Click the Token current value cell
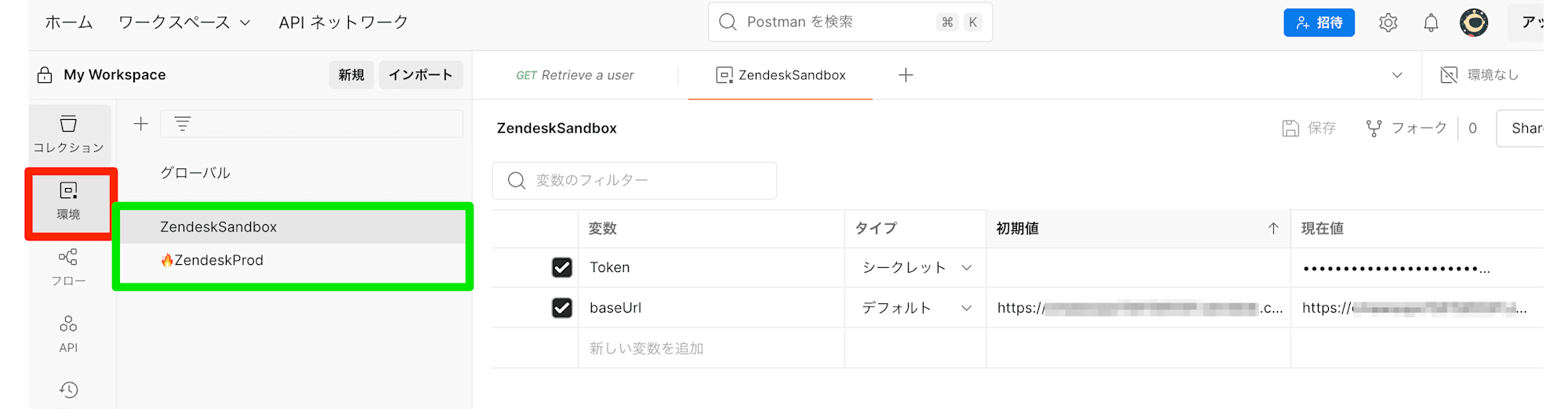 tap(1417, 268)
